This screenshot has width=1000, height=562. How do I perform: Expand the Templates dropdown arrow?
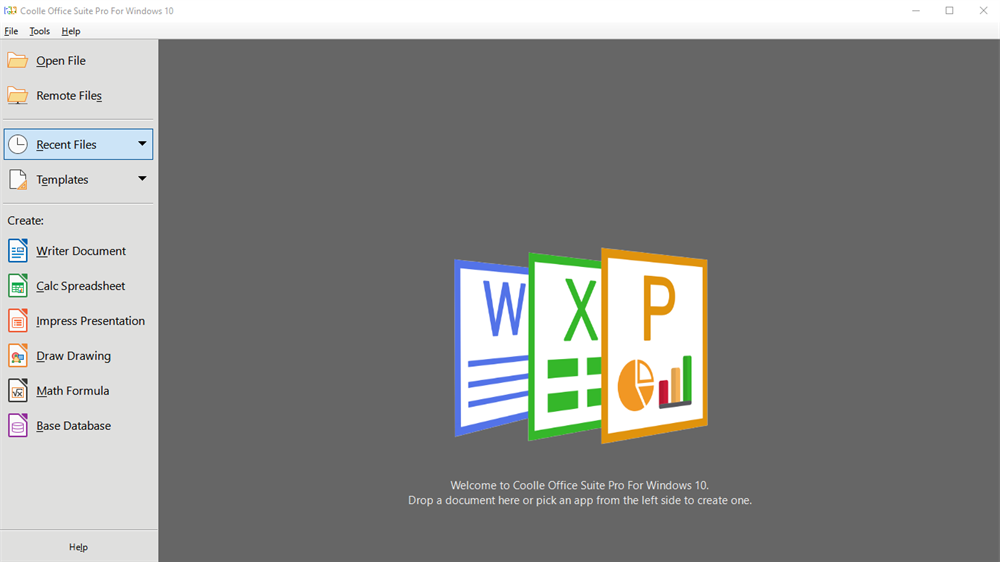click(x=142, y=179)
